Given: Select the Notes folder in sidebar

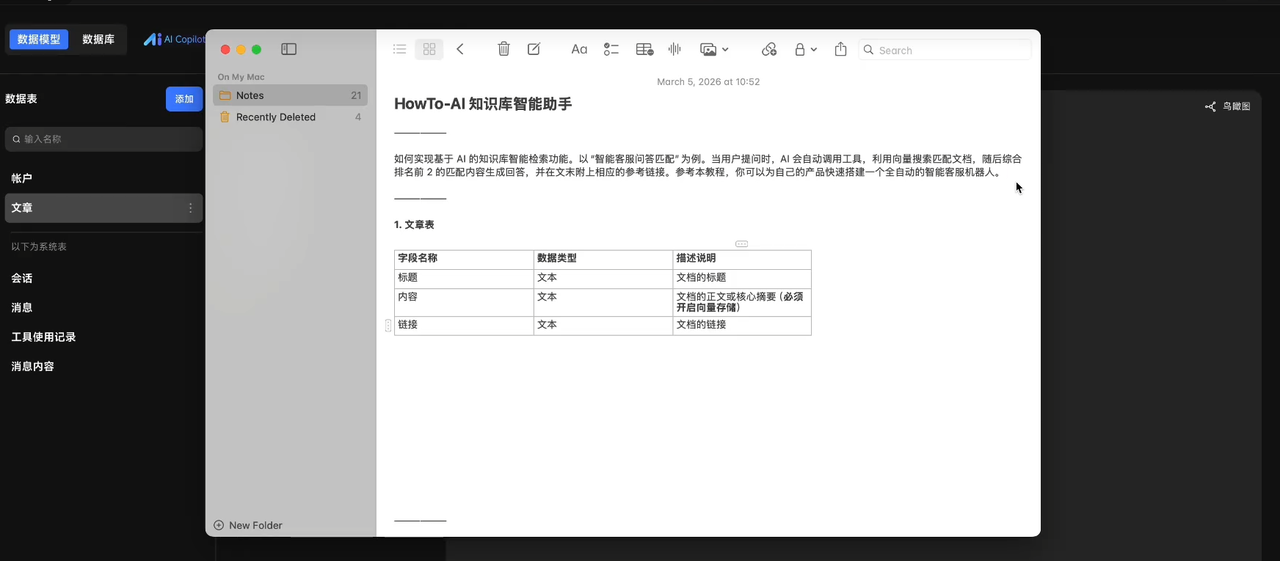Looking at the screenshot, I should 290,95.
